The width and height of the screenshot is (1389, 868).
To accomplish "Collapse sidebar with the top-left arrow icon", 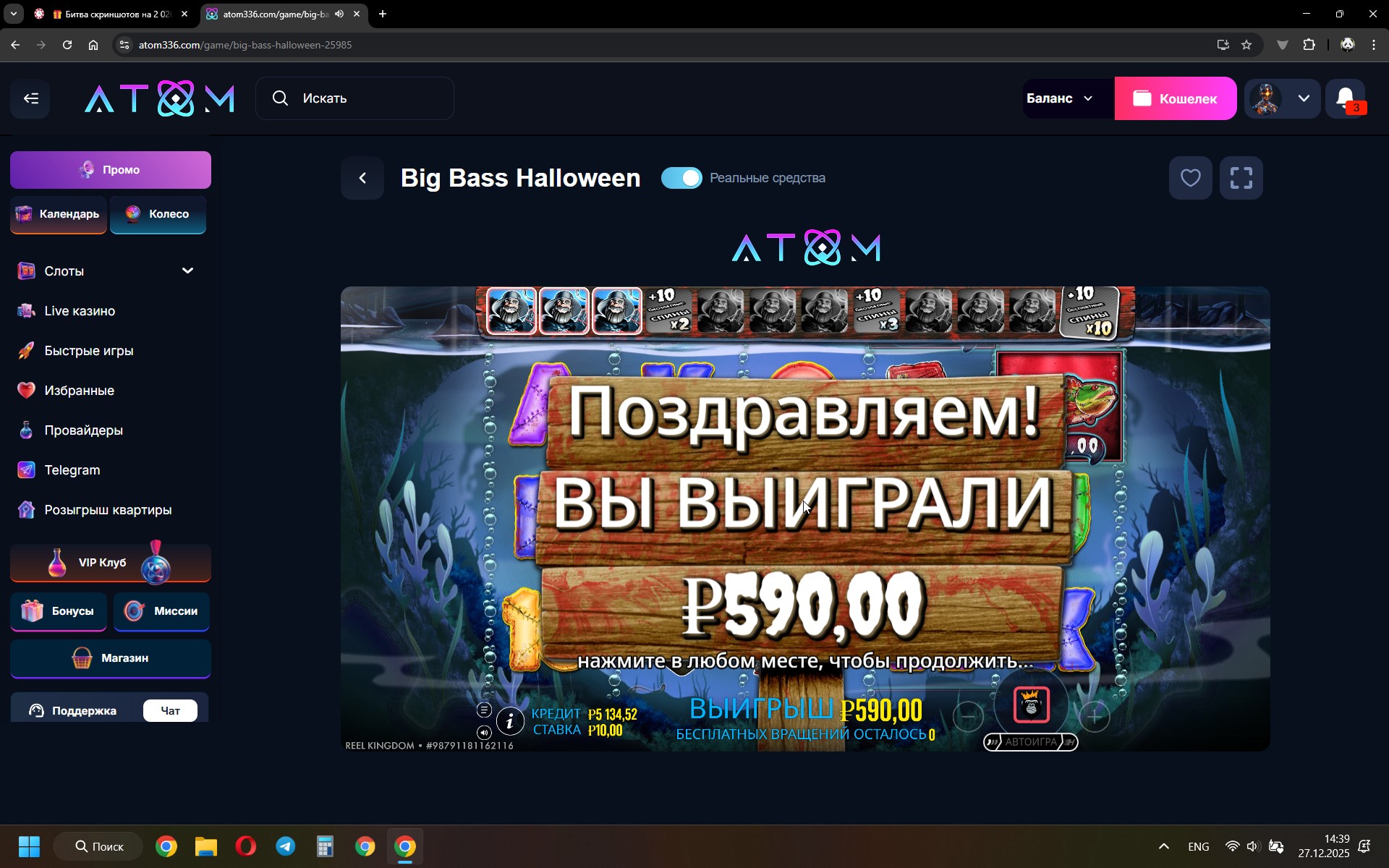I will click(30, 98).
